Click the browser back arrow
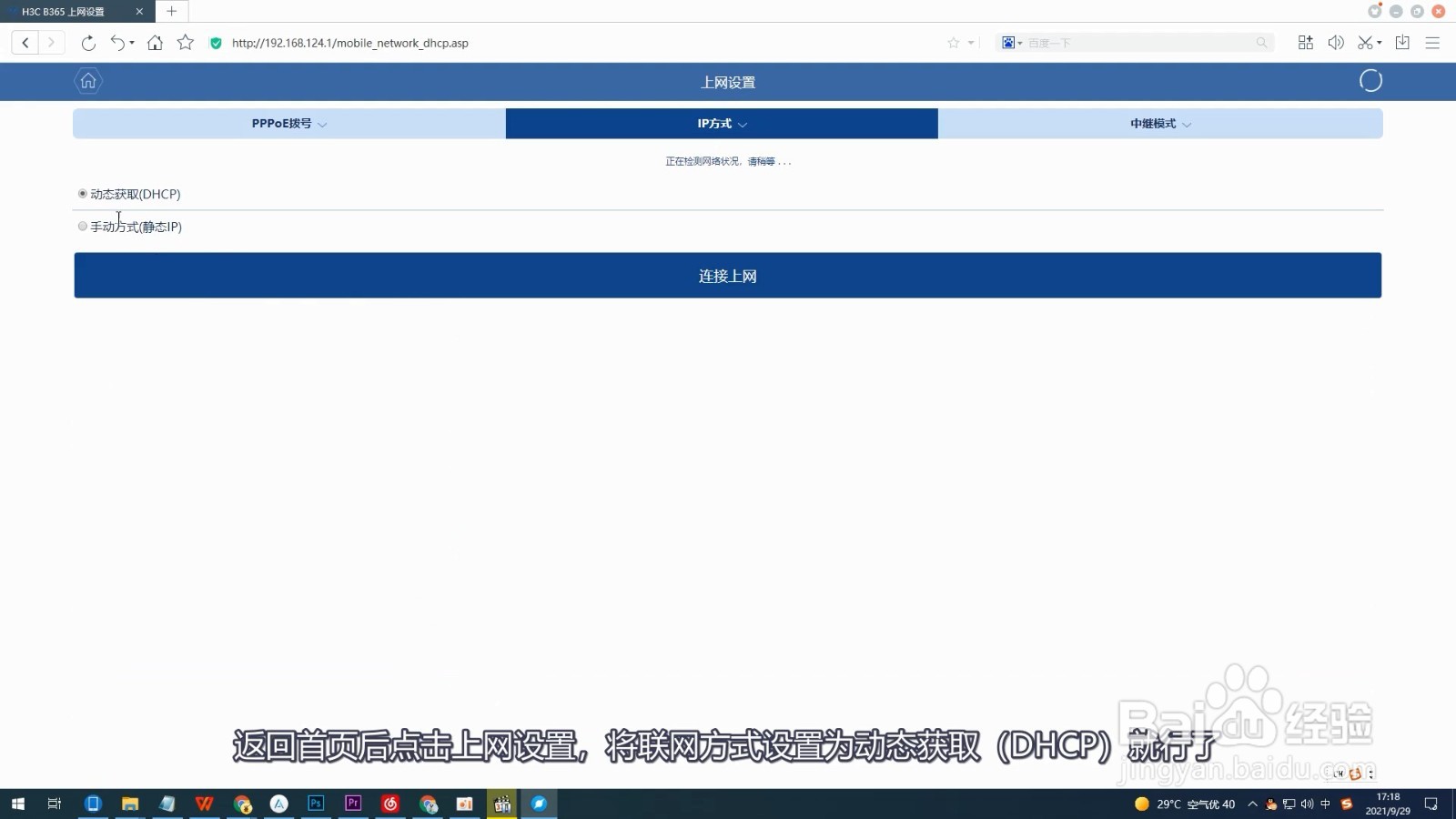This screenshot has width=1456, height=819. (x=25, y=43)
